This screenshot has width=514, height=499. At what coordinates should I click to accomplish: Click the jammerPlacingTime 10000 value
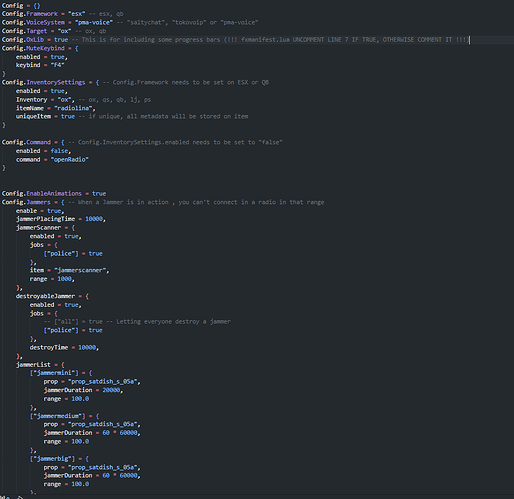tap(94, 219)
